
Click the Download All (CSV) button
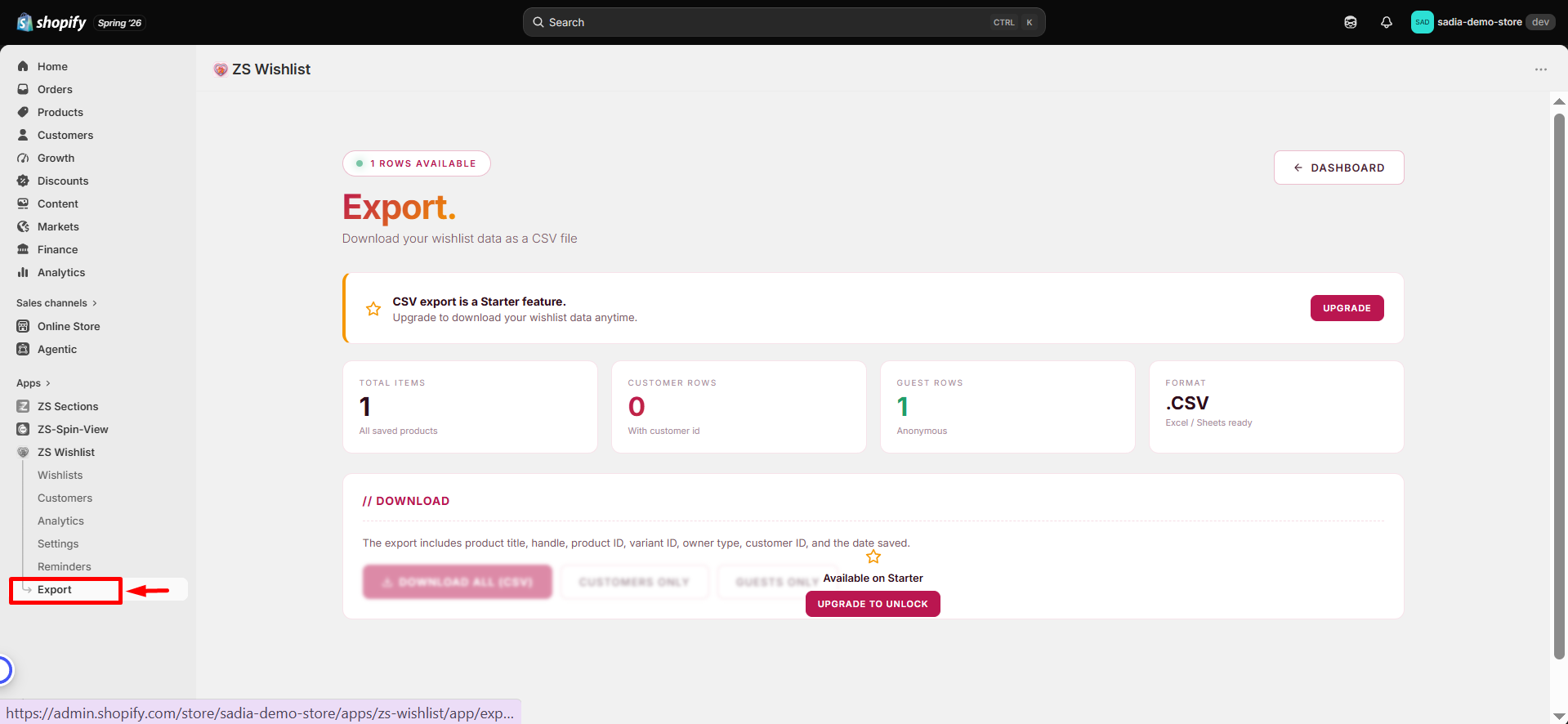[458, 582]
